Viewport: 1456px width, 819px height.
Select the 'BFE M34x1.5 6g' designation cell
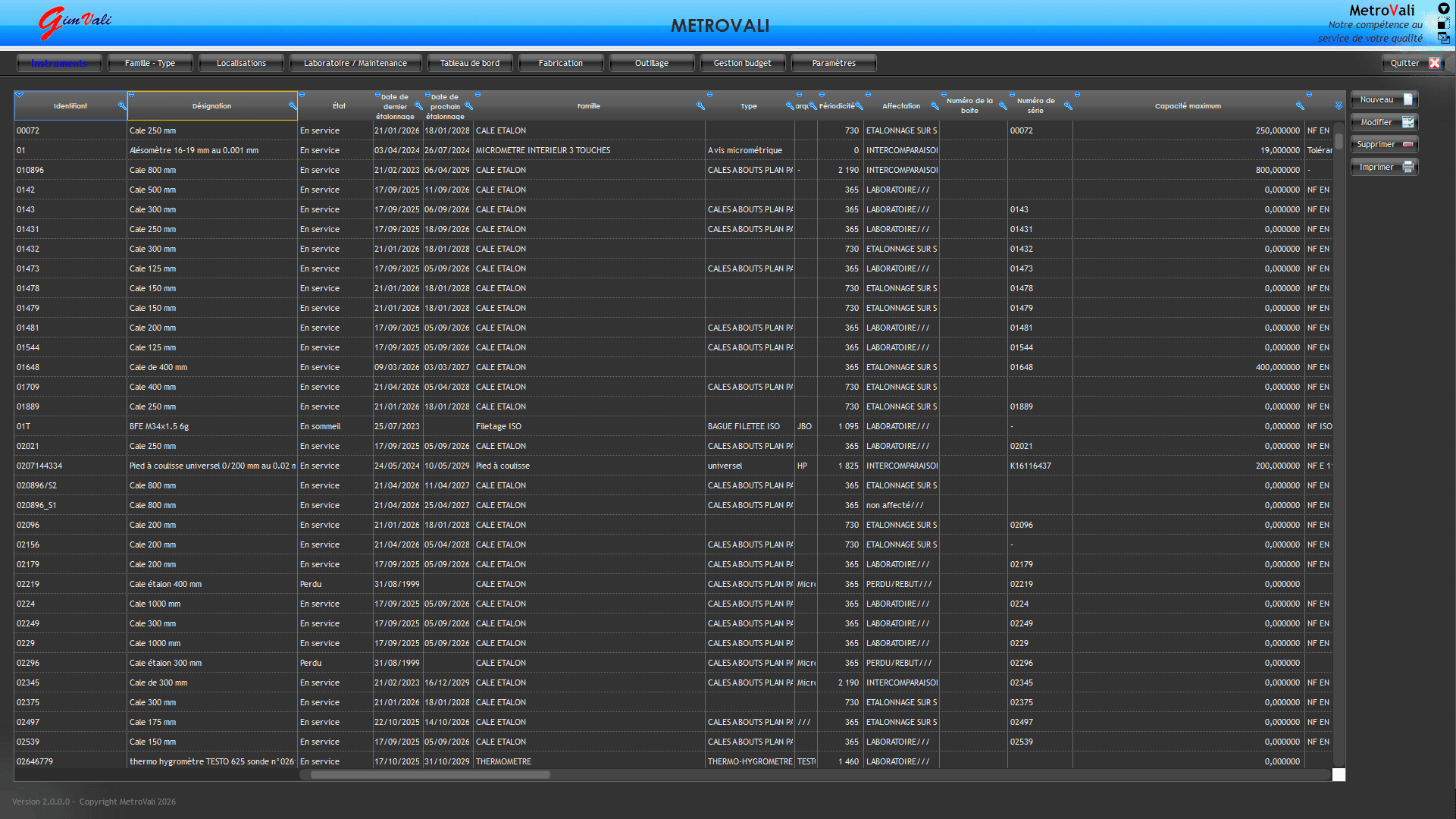tap(212, 426)
